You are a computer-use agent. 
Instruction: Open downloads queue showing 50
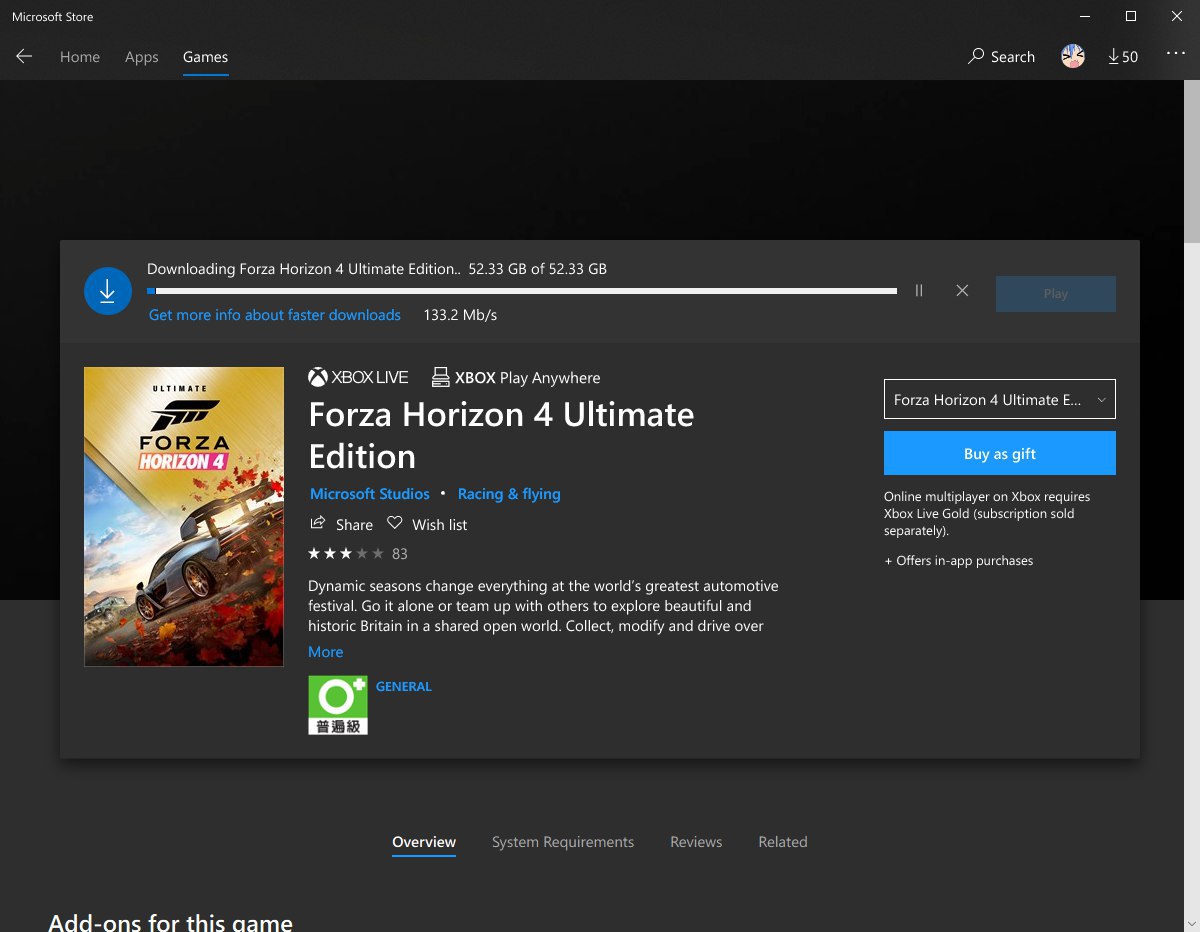[x=1123, y=57]
